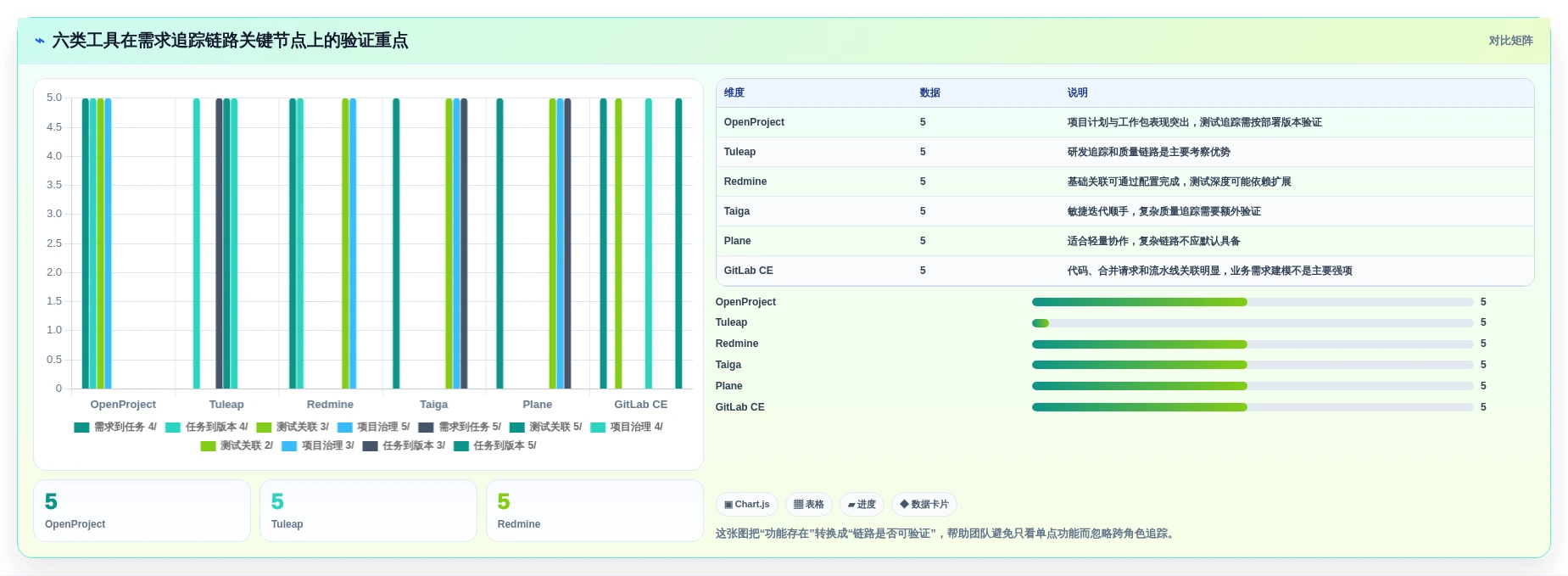Click the Plane description 适合轻量协作
Screen dimensions: 1568x576
tap(1097, 242)
